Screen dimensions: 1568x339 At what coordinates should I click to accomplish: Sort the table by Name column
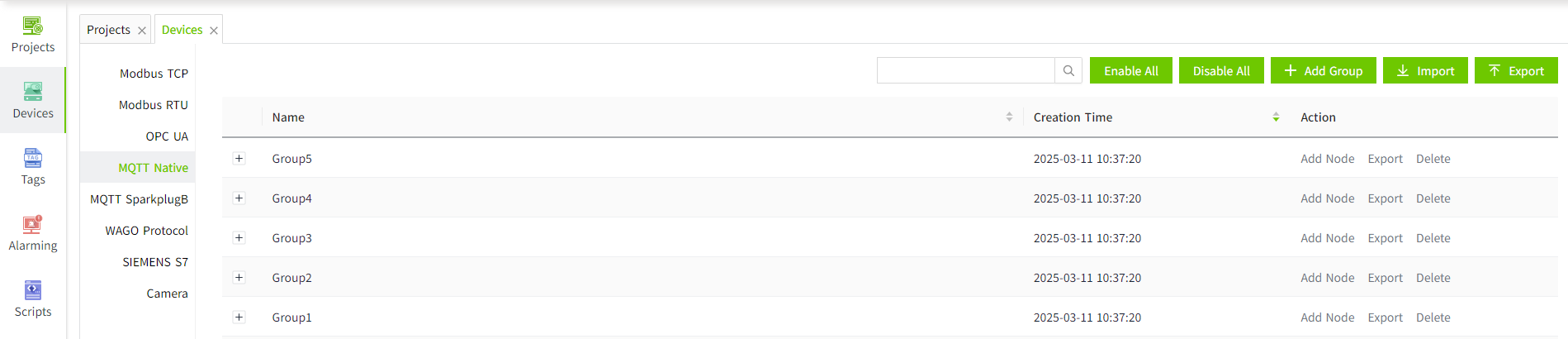tap(1009, 117)
